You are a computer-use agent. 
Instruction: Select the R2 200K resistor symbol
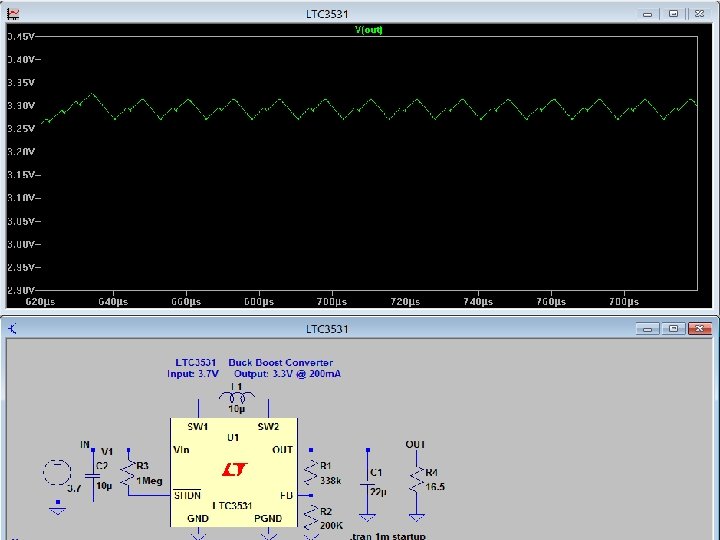click(x=311, y=517)
